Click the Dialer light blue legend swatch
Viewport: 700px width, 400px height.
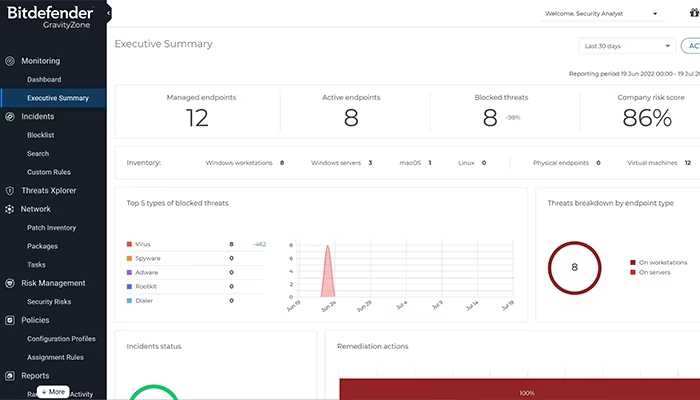click(x=129, y=301)
